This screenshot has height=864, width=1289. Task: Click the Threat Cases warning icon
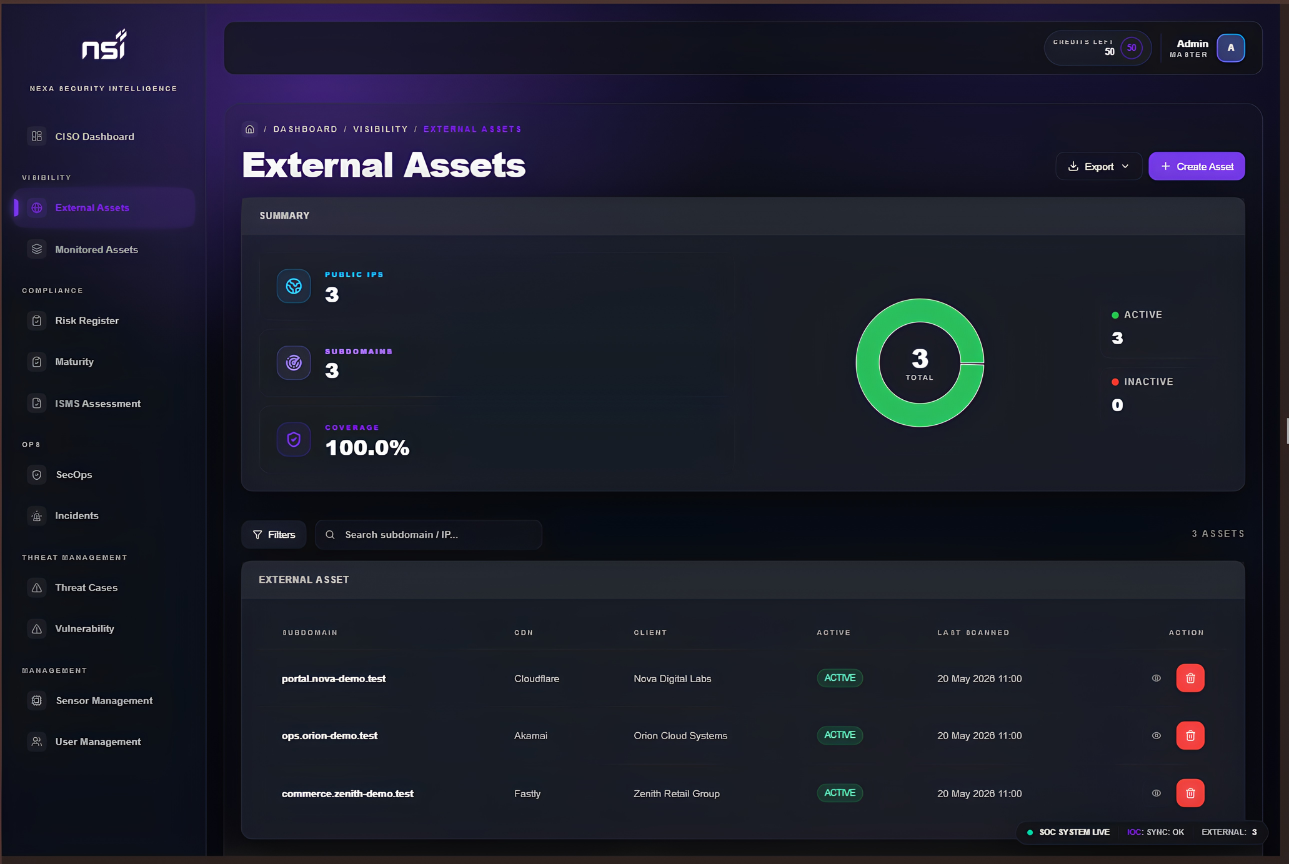click(37, 588)
